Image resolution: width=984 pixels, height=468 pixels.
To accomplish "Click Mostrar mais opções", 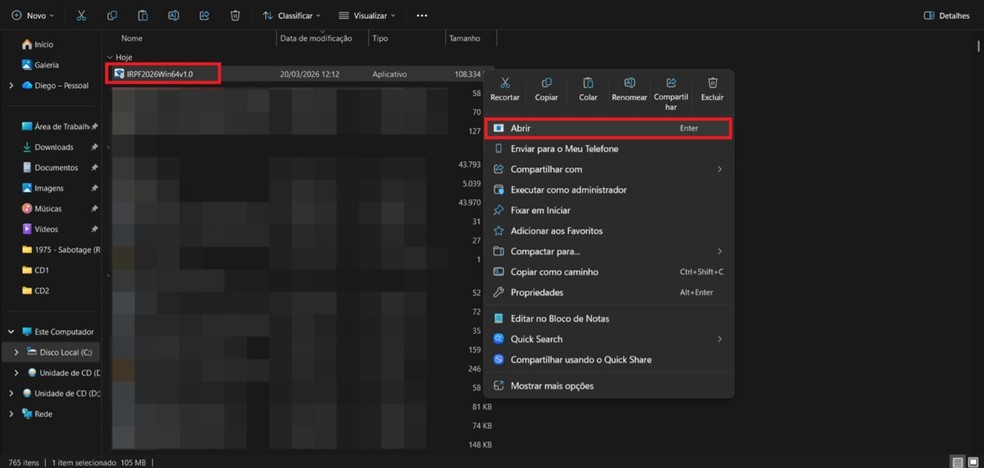I will click(x=551, y=386).
